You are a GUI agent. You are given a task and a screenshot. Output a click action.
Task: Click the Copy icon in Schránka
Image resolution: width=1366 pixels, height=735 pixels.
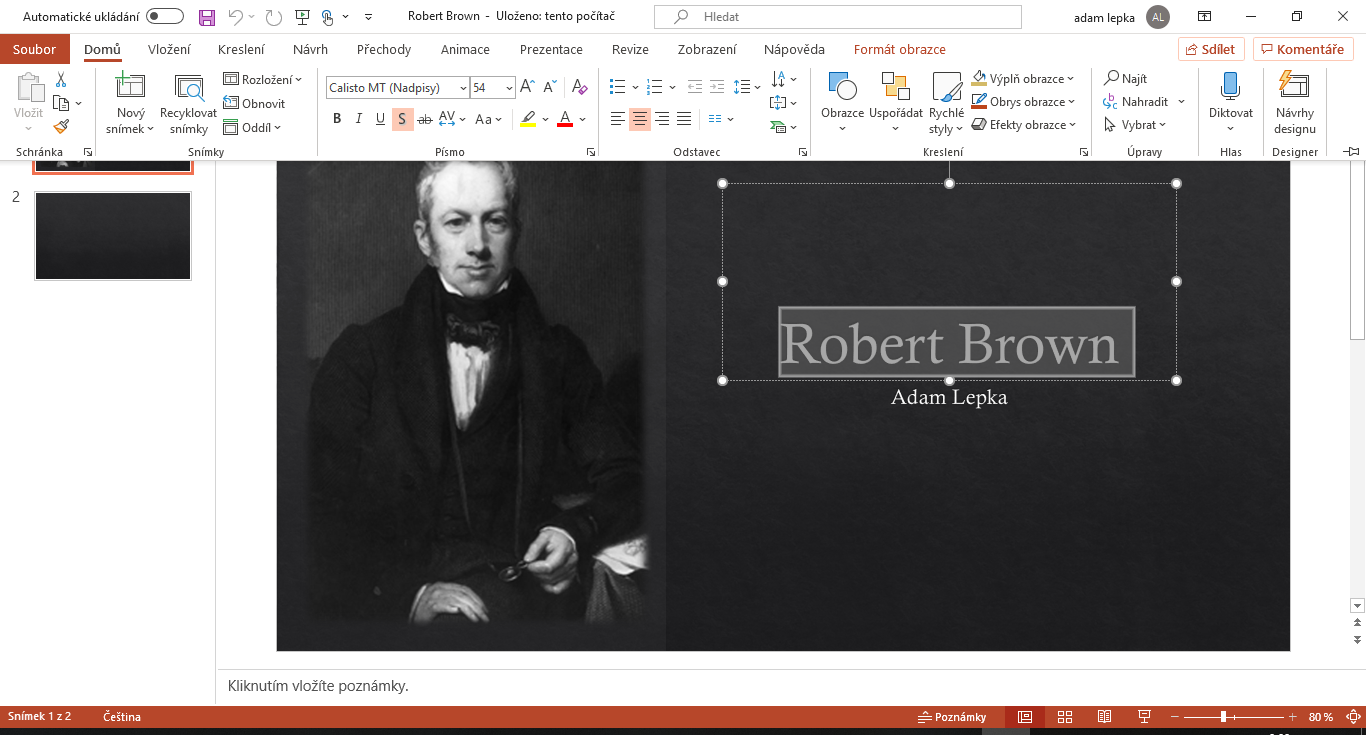click(61, 103)
